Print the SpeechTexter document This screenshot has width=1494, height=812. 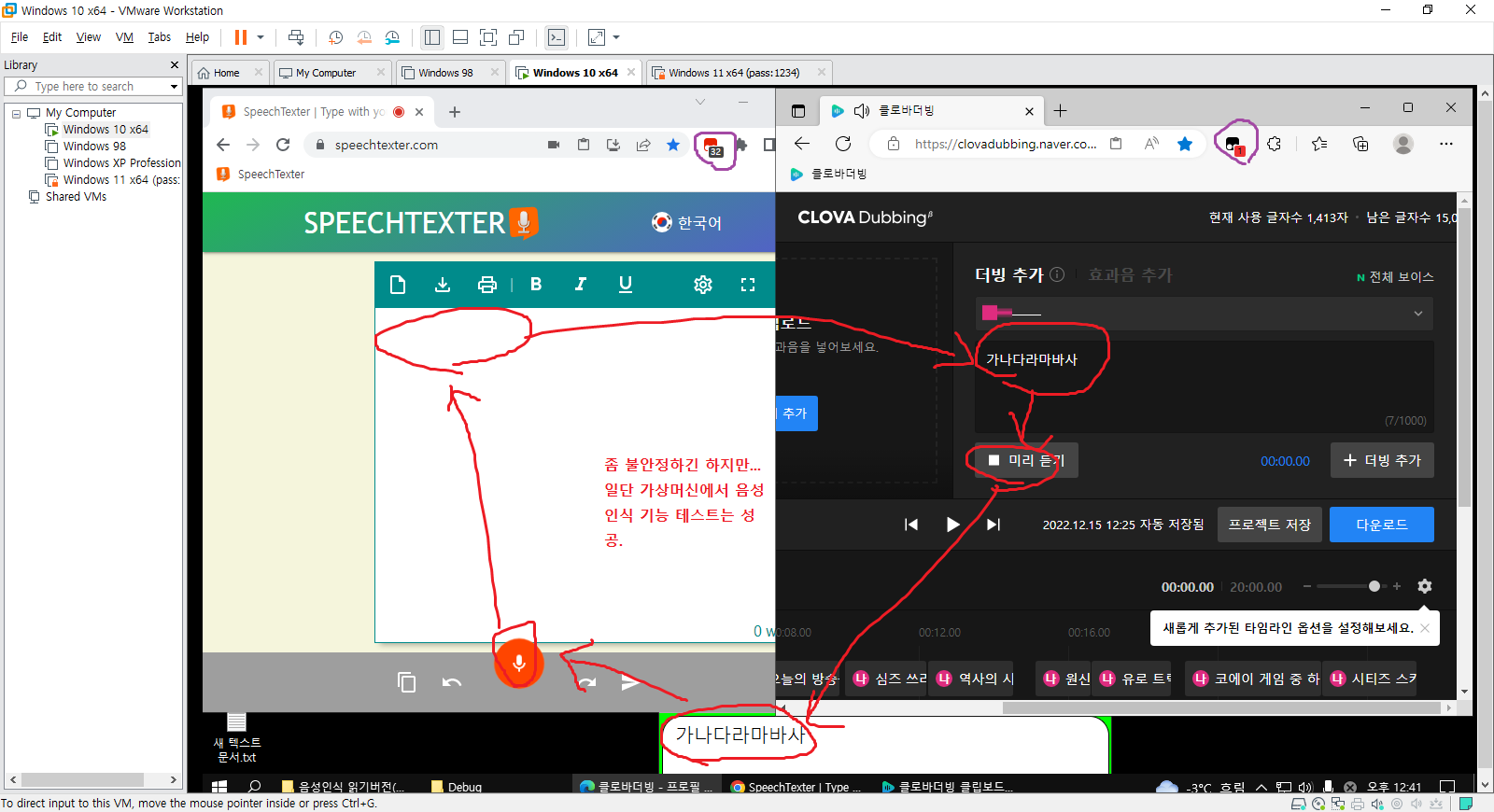click(487, 285)
